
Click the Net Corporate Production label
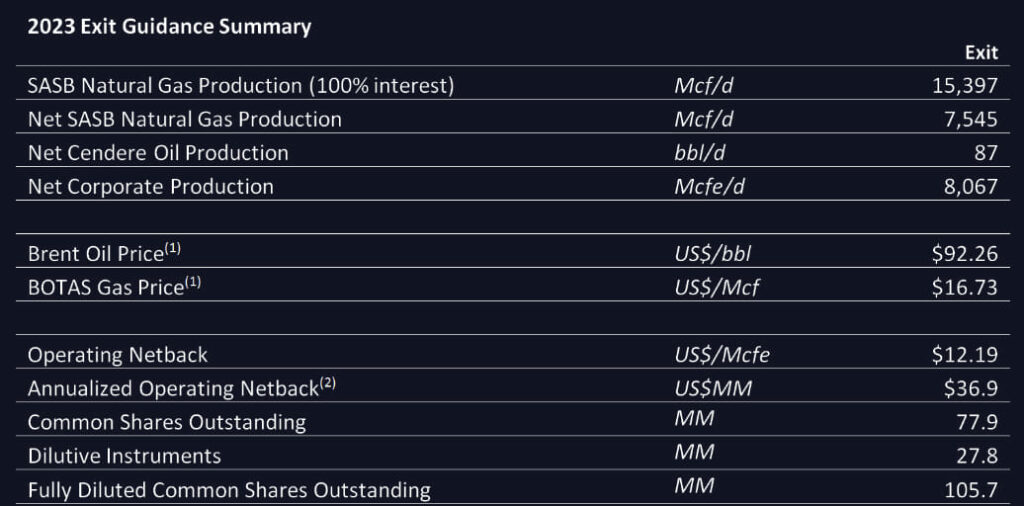[x=151, y=187]
